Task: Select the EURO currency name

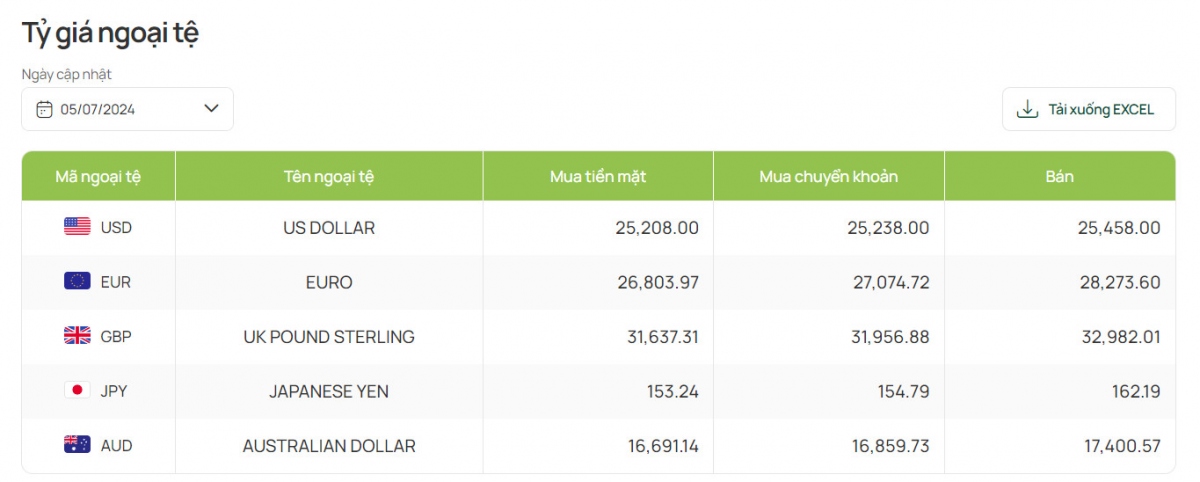Action: [x=329, y=282]
